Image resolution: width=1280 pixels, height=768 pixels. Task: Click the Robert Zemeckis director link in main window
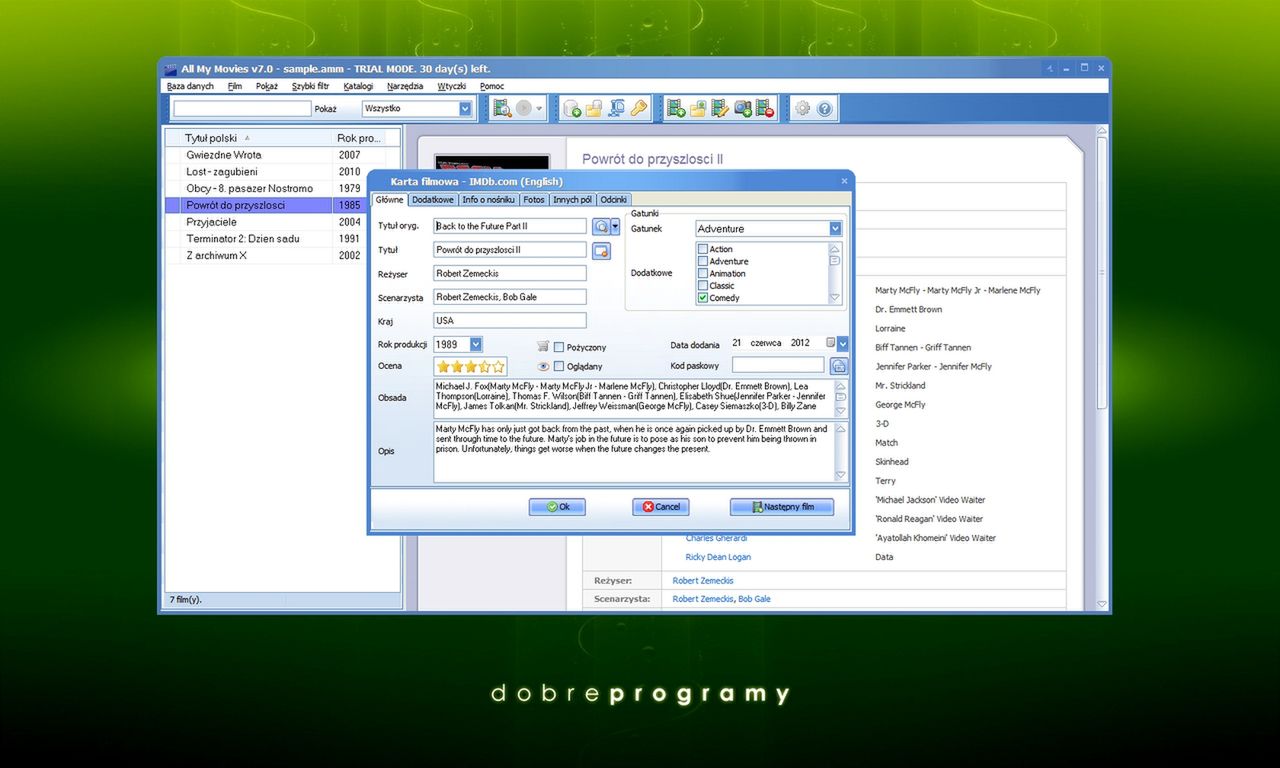tap(703, 580)
